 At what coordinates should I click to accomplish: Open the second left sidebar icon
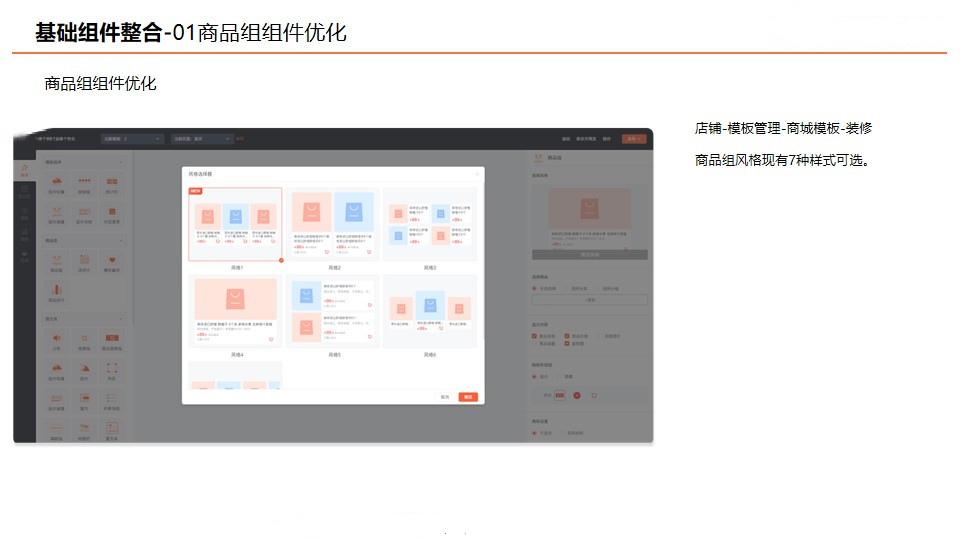pos(24,192)
